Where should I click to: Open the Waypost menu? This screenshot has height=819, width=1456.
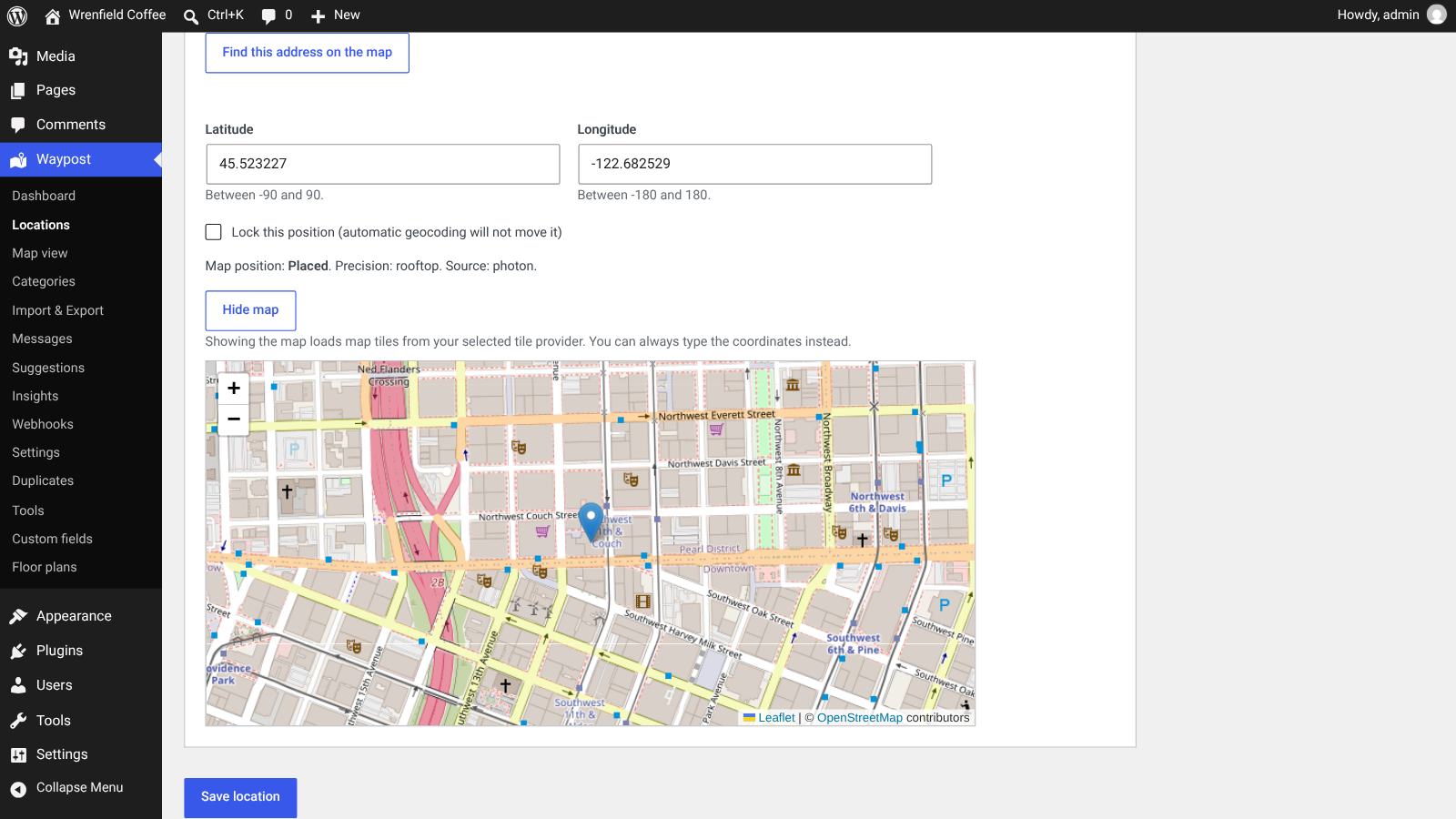click(x=81, y=159)
